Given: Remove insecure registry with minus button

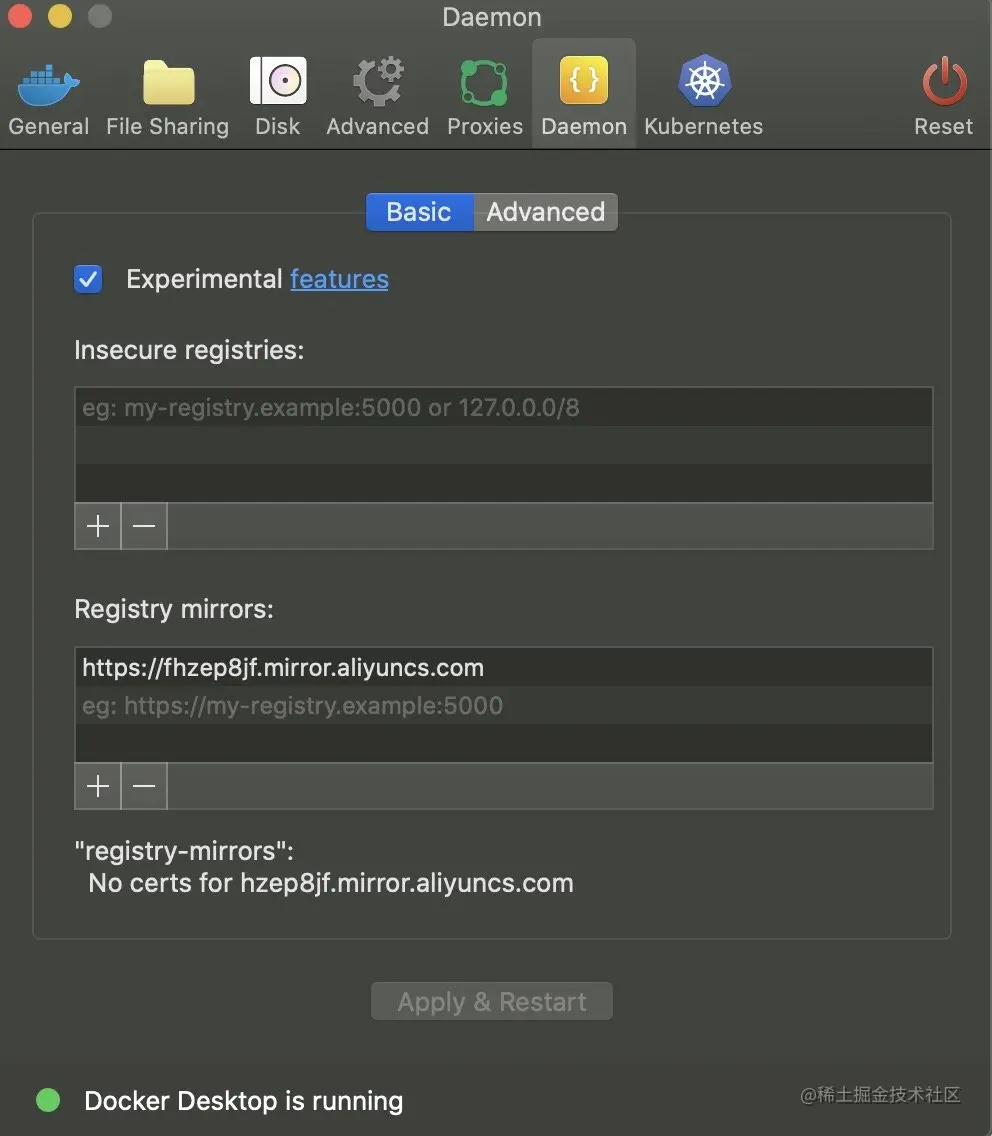Looking at the screenshot, I should 144,526.
